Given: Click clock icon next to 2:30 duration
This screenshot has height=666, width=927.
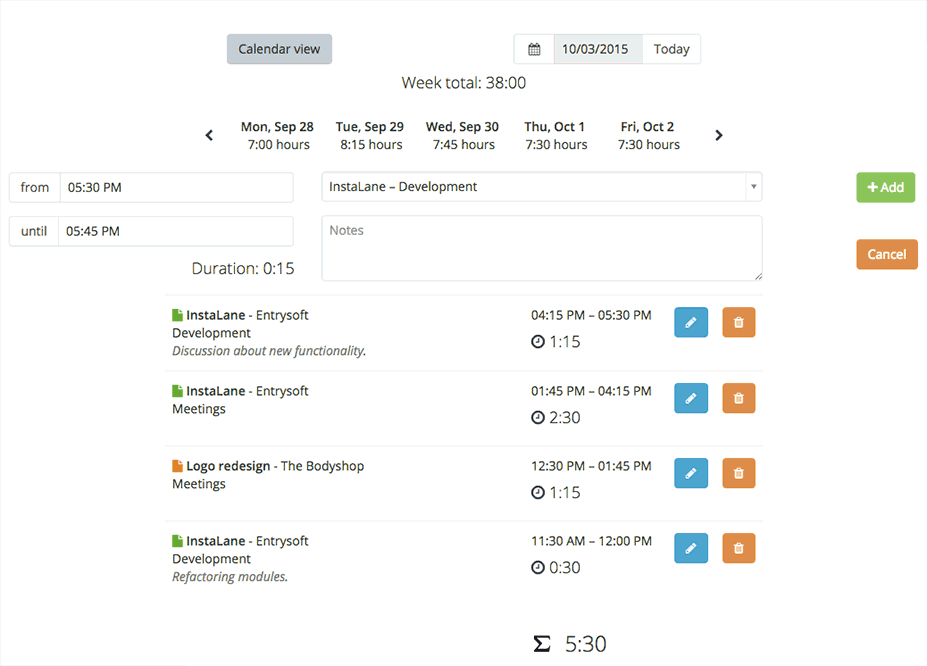Looking at the screenshot, I should [x=537, y=418].
